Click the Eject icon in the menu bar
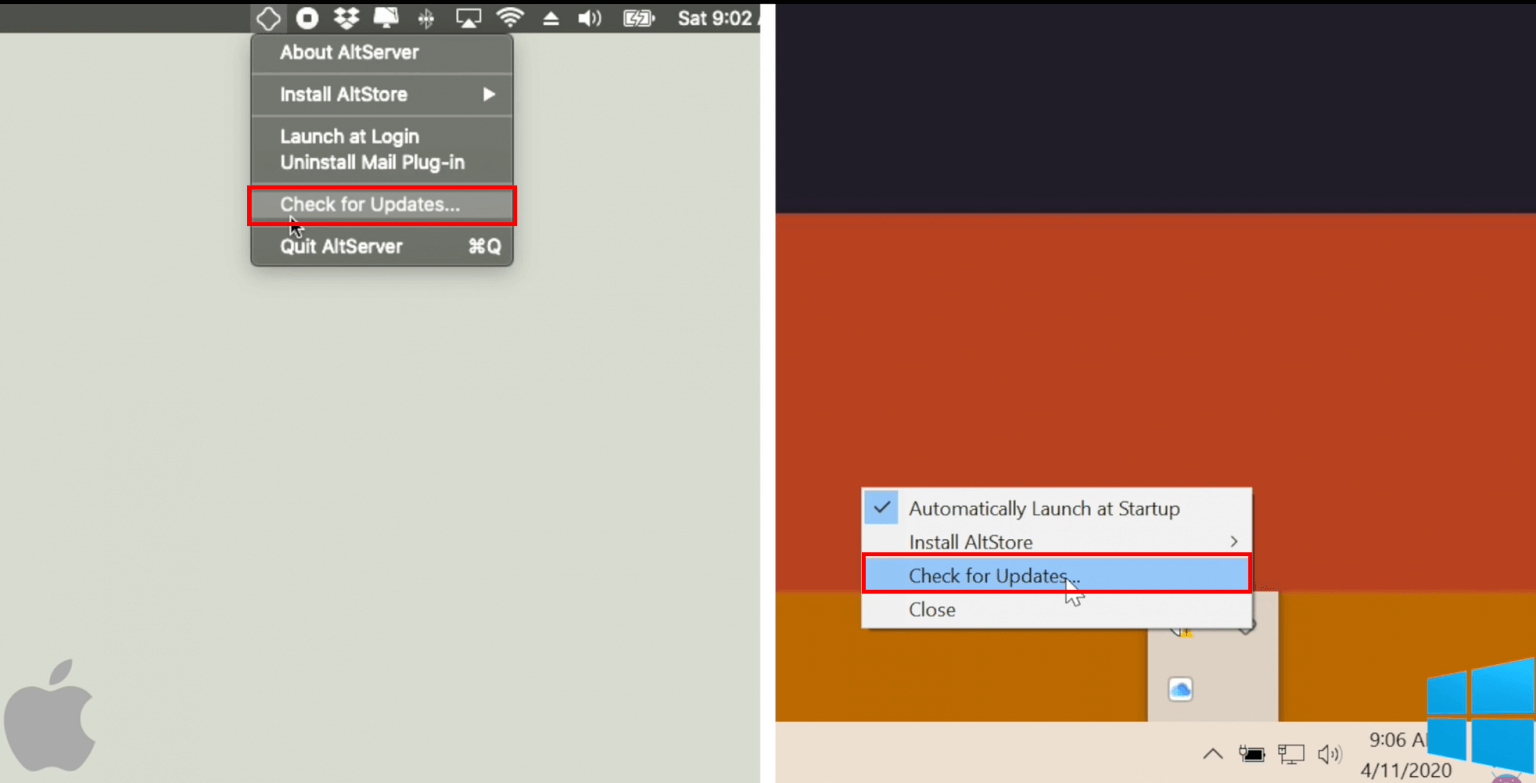The height and width of the screenshot is (783, 1536). (551, 17)
